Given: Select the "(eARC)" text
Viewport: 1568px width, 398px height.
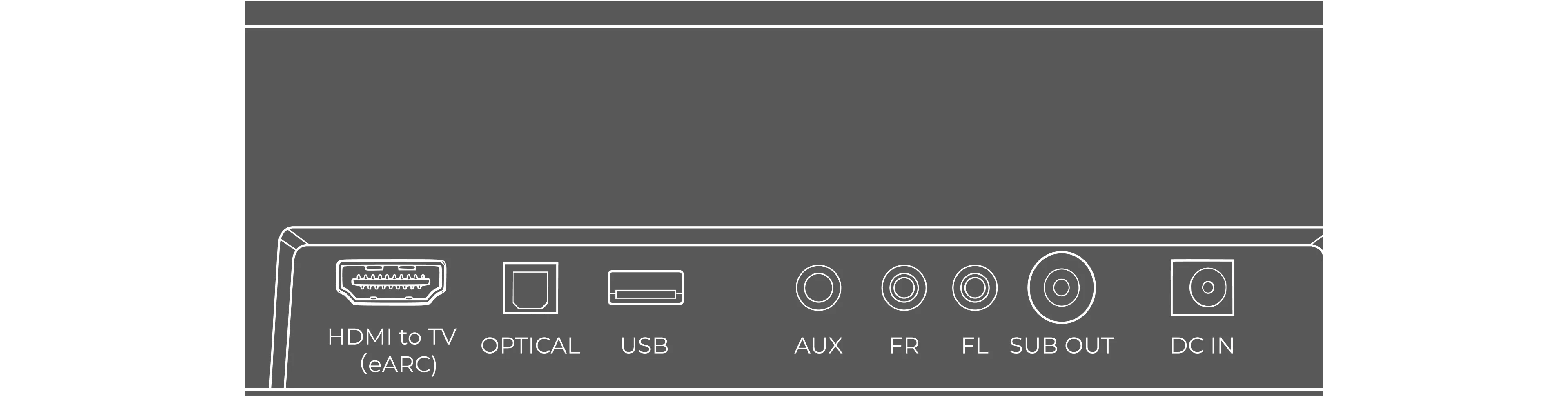Looking at the screenshot, I should [398, 365].
